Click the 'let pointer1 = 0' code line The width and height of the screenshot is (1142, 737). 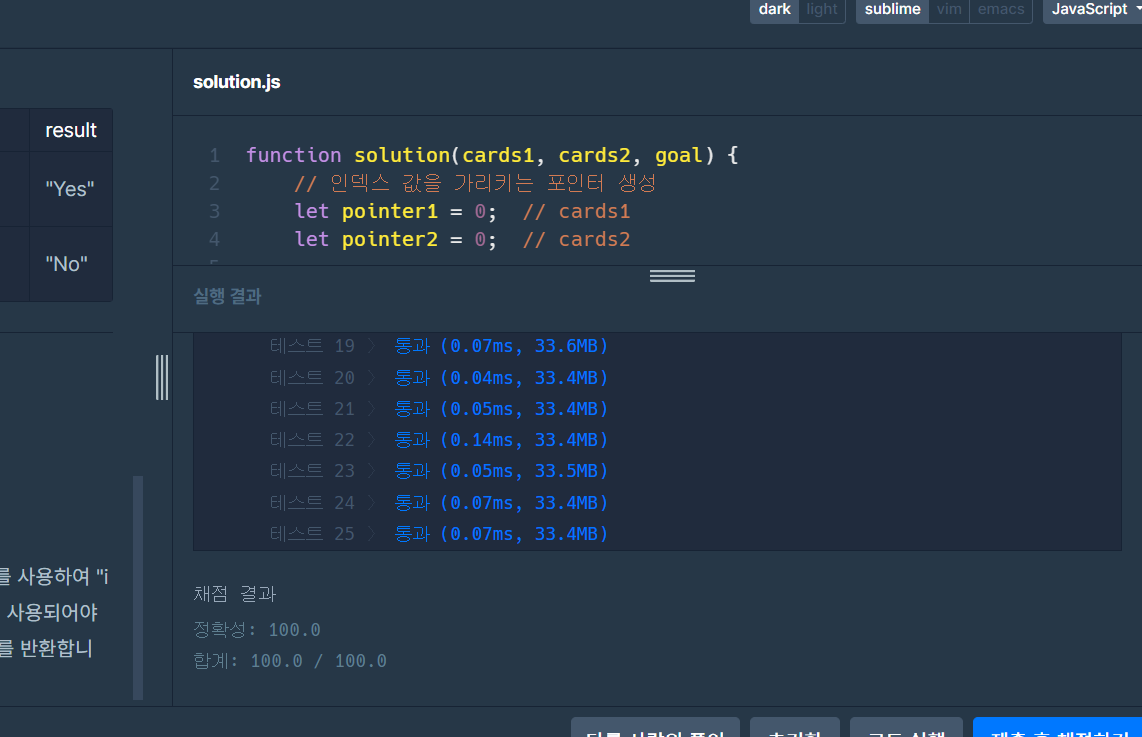coord(395,211)
